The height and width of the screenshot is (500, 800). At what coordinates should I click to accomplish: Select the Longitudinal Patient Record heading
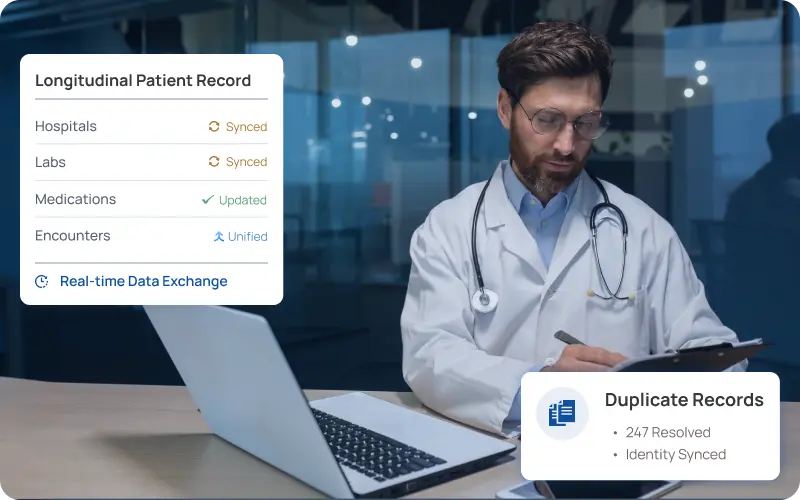(x=143, y=81)
